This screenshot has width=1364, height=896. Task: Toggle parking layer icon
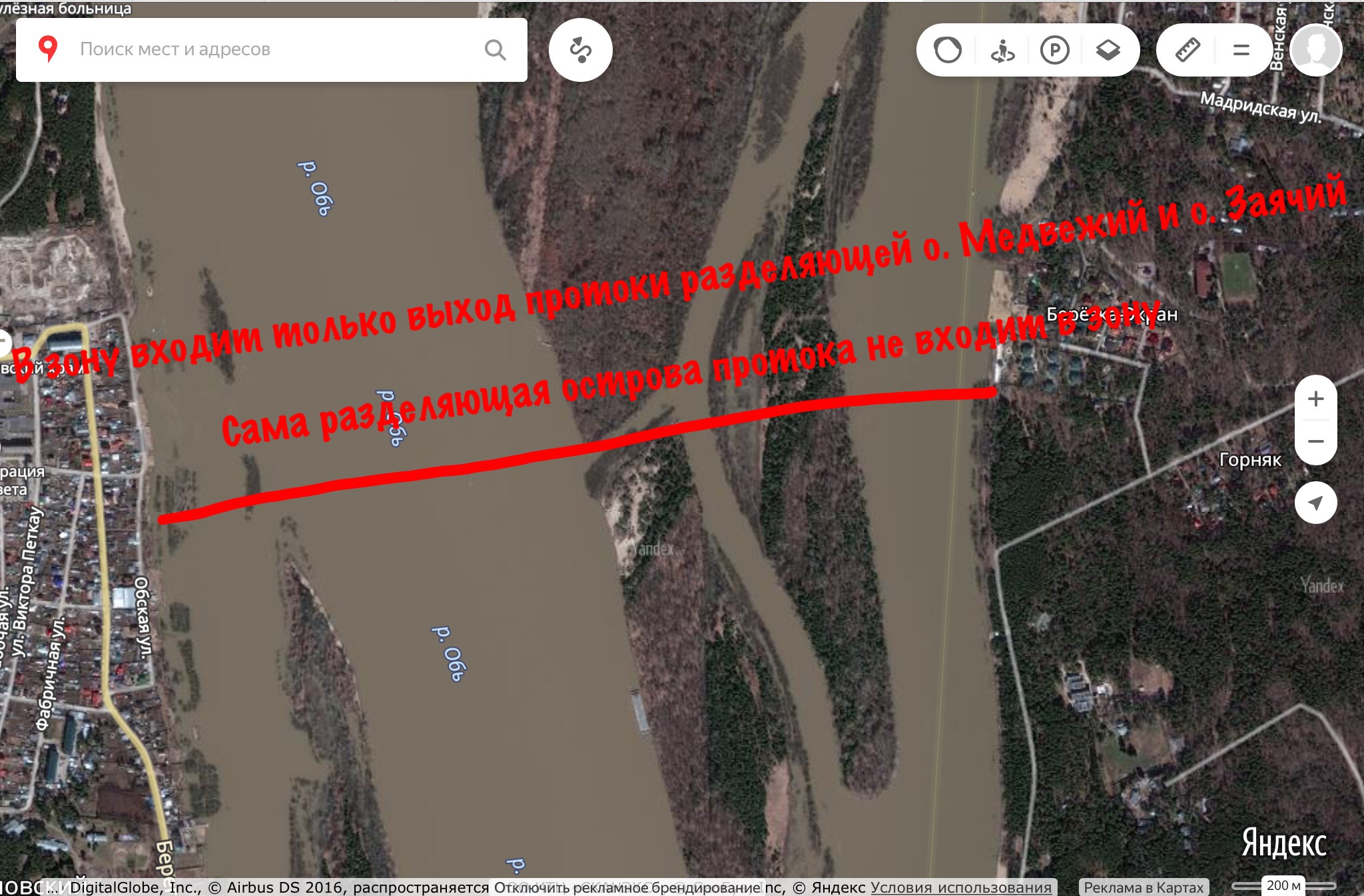(x=1054, y=50)
